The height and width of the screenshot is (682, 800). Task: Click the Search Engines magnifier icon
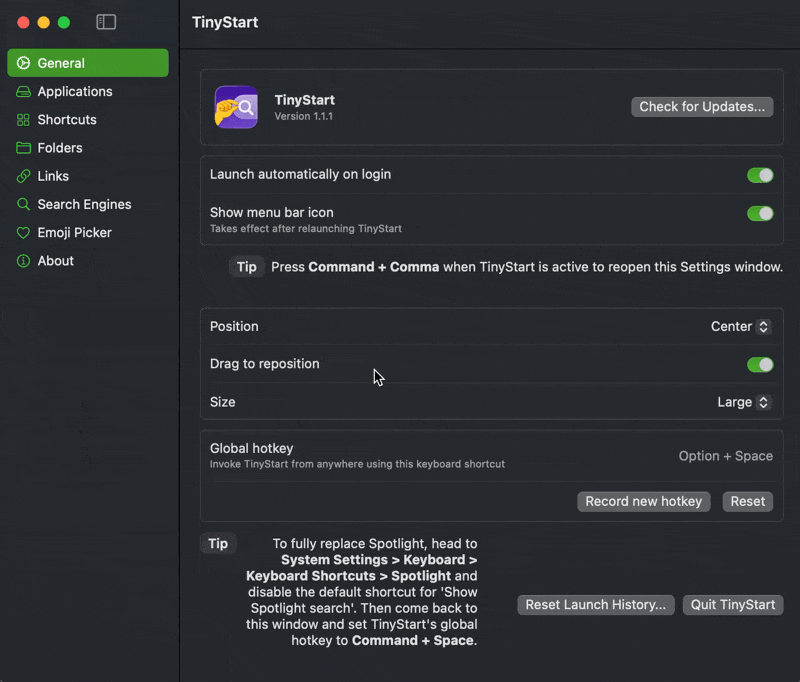click(23, 204)
